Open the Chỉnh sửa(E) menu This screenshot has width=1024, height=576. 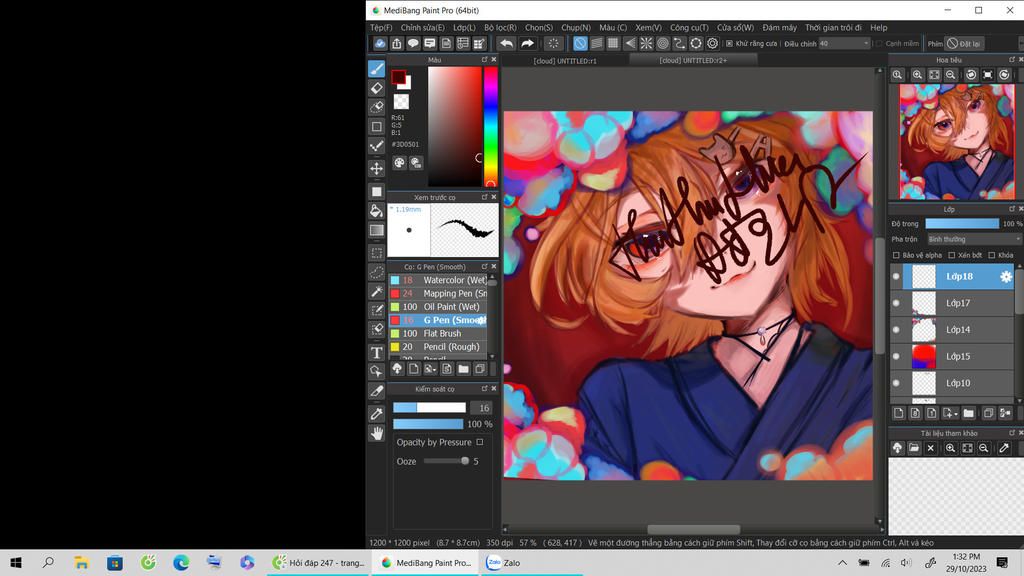pos(423,27)
